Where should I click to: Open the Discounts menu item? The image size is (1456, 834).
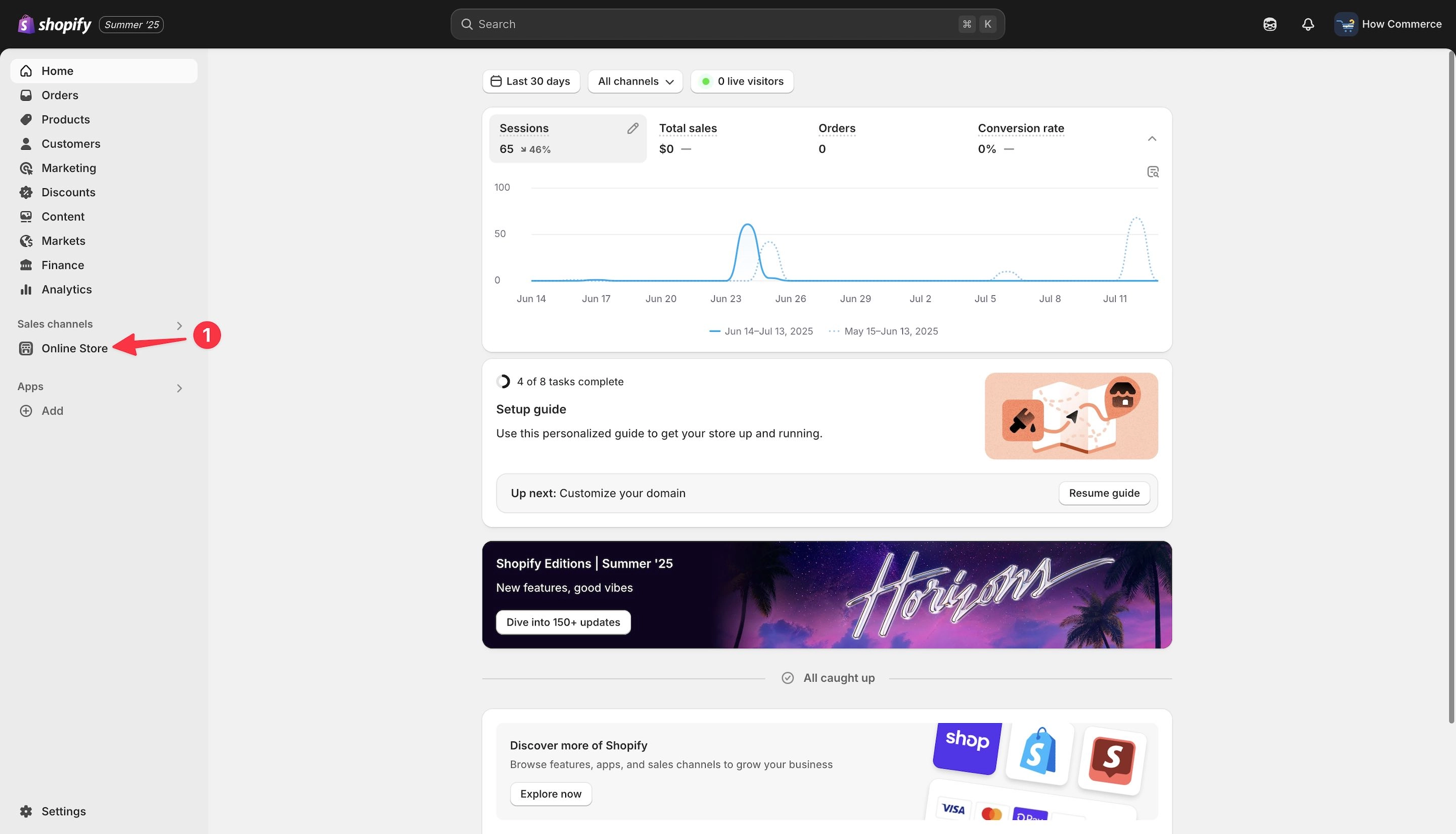click(104, 193)
